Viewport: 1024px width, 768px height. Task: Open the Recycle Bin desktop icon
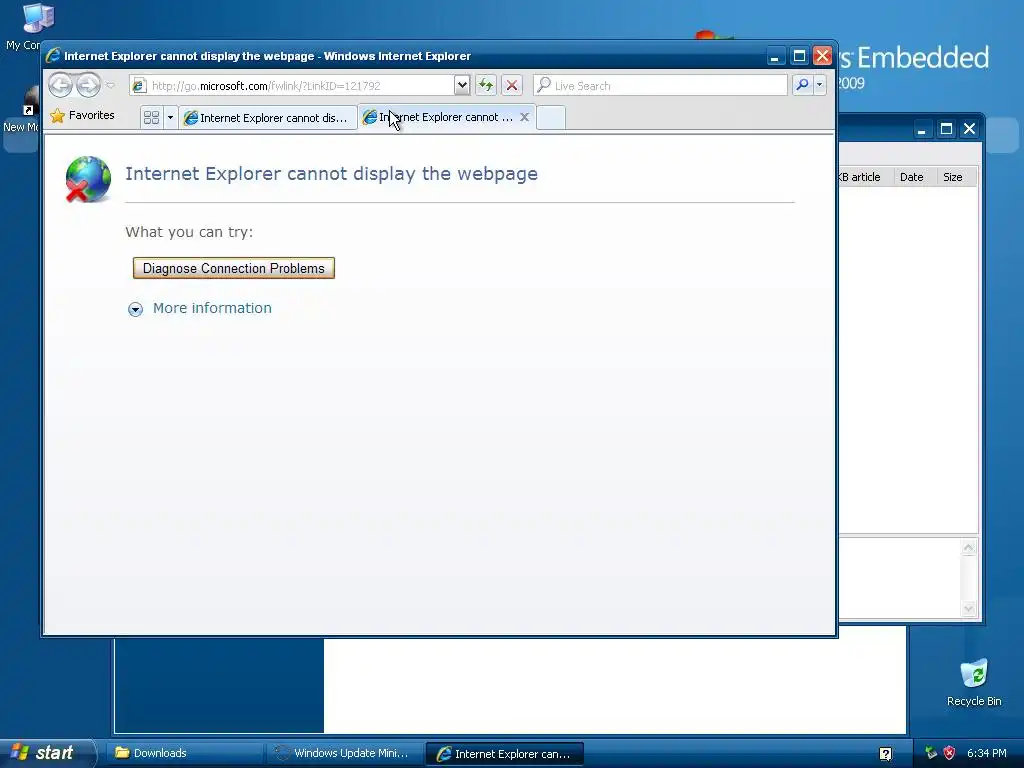(974, 682)
